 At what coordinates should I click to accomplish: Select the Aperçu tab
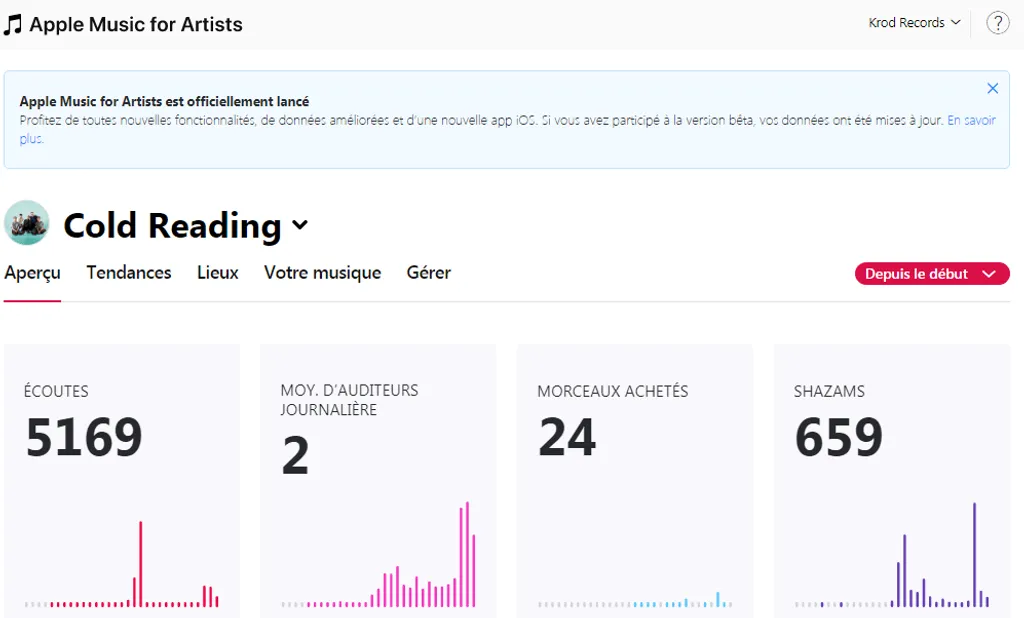point(32,273)
